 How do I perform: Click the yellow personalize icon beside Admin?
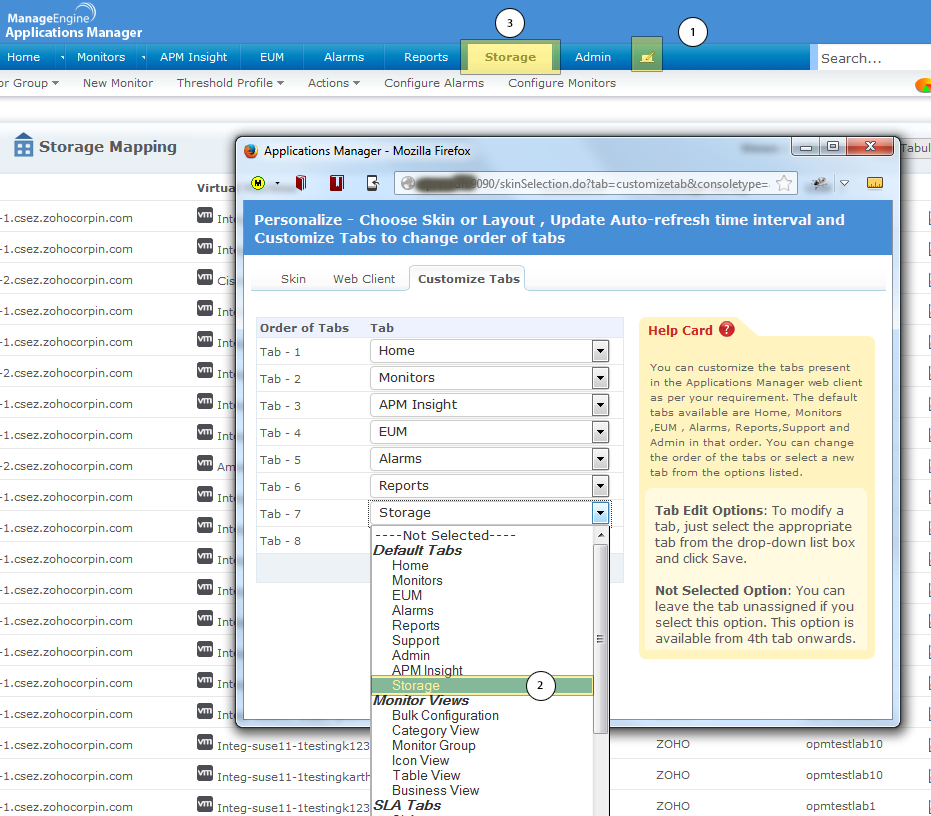pyautogui.click(x=647, y=56)
